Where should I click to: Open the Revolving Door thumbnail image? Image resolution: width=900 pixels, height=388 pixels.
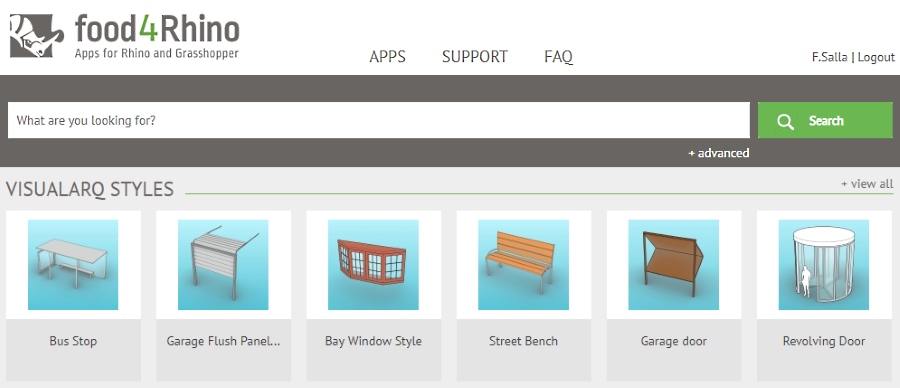[824, 265]
